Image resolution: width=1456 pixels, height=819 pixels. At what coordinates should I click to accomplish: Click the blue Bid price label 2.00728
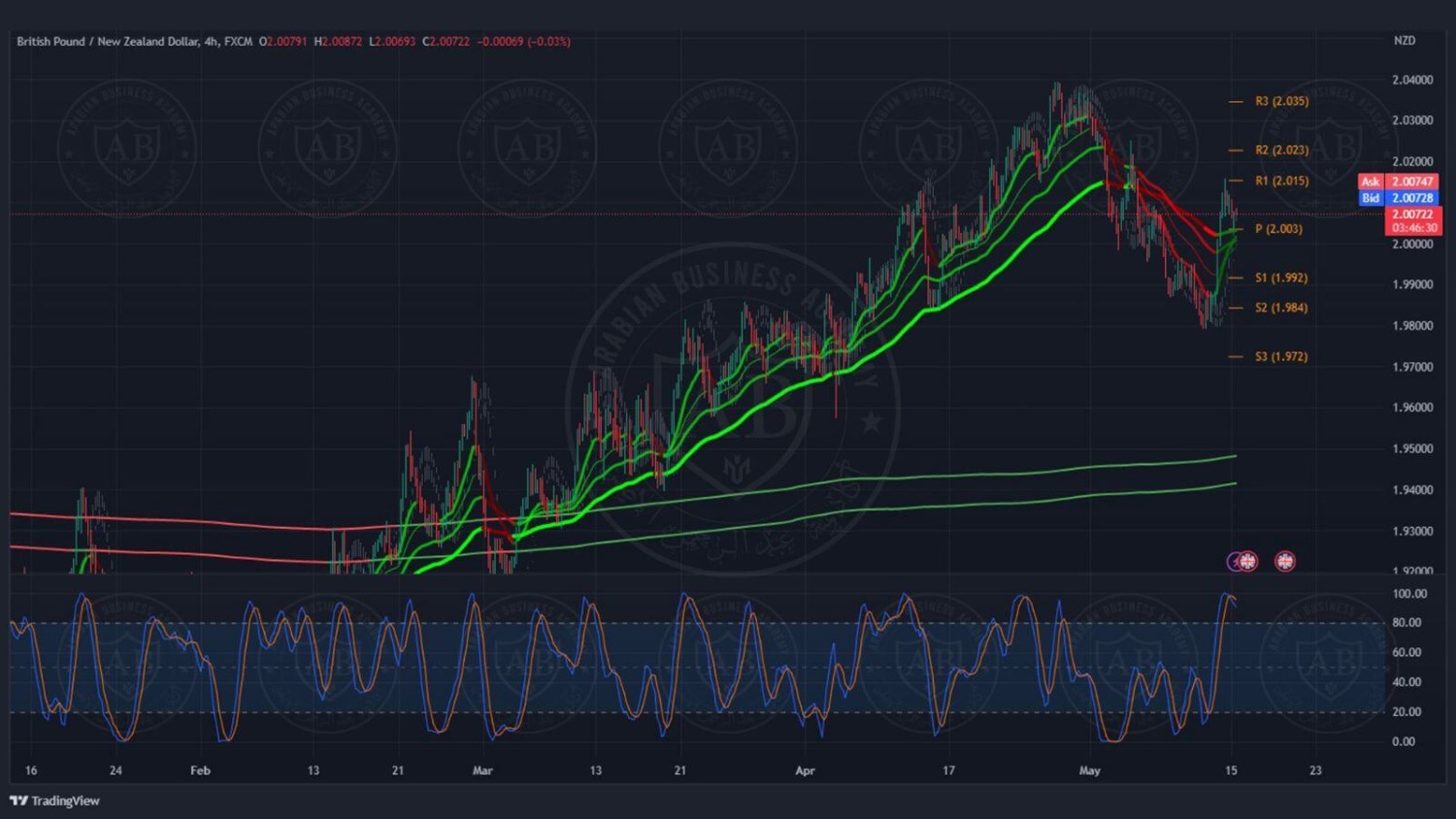coord(1399,198)
